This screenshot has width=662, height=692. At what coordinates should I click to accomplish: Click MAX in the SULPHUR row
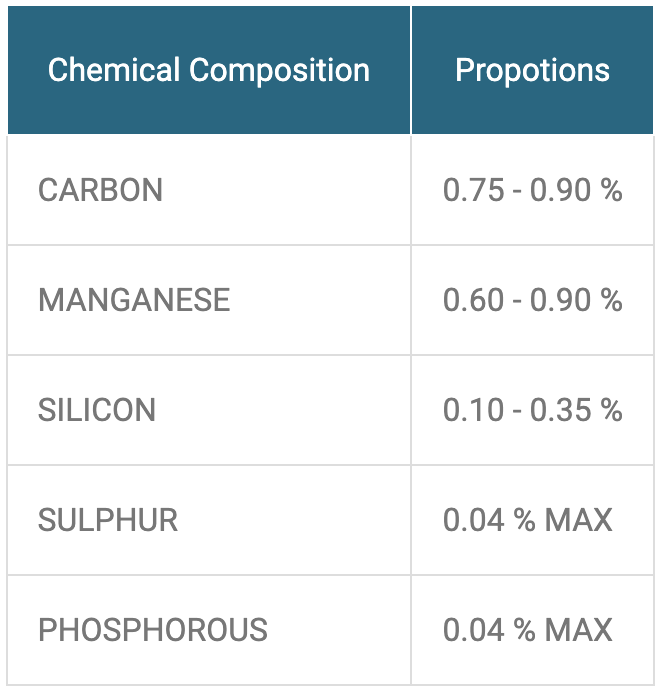tap(579, 520)
